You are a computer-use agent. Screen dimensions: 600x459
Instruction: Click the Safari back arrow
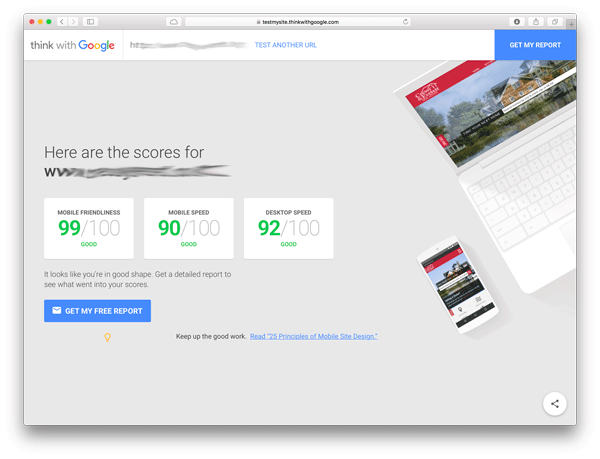(62, 22)
